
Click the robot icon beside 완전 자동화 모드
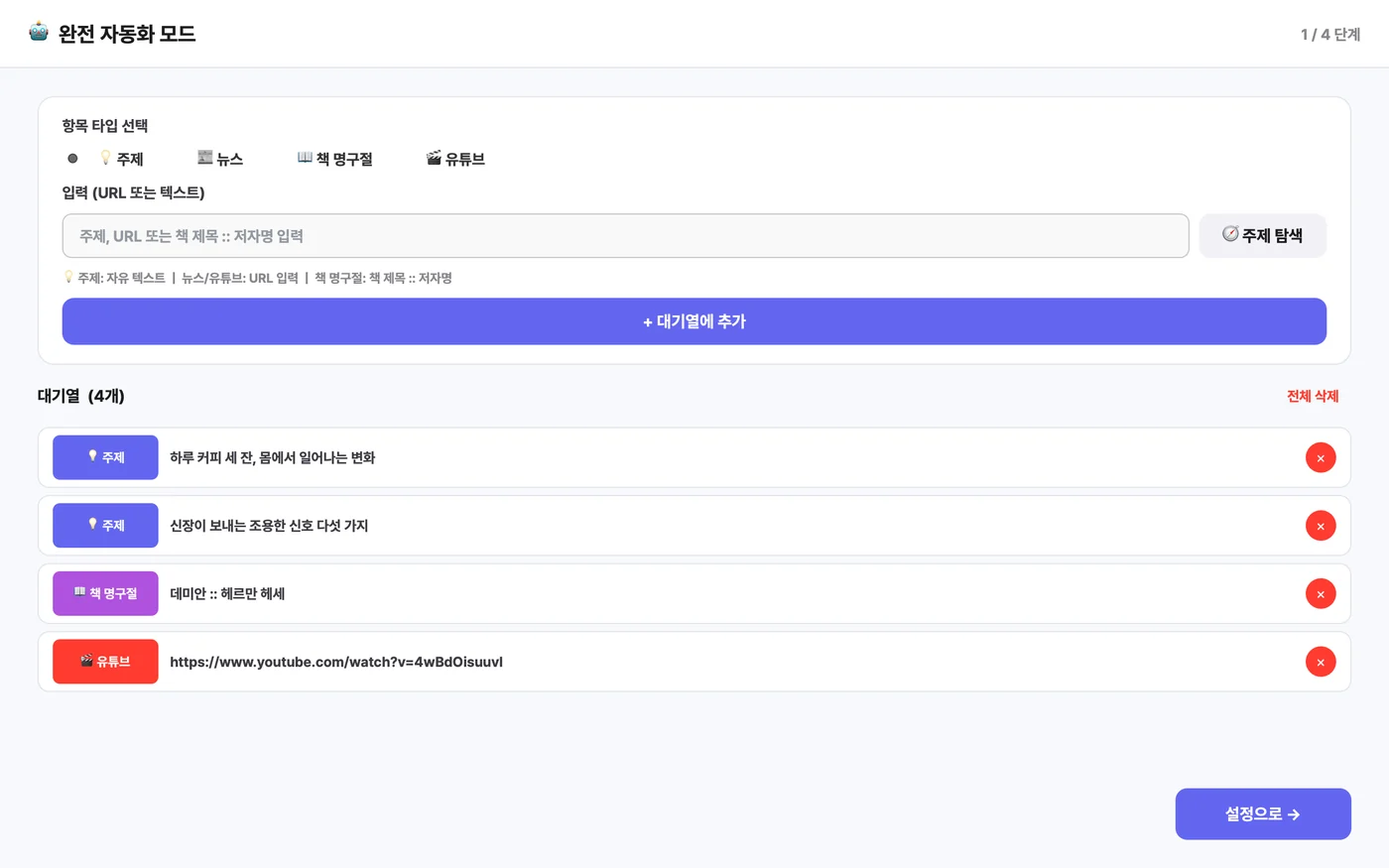point(39,32)
